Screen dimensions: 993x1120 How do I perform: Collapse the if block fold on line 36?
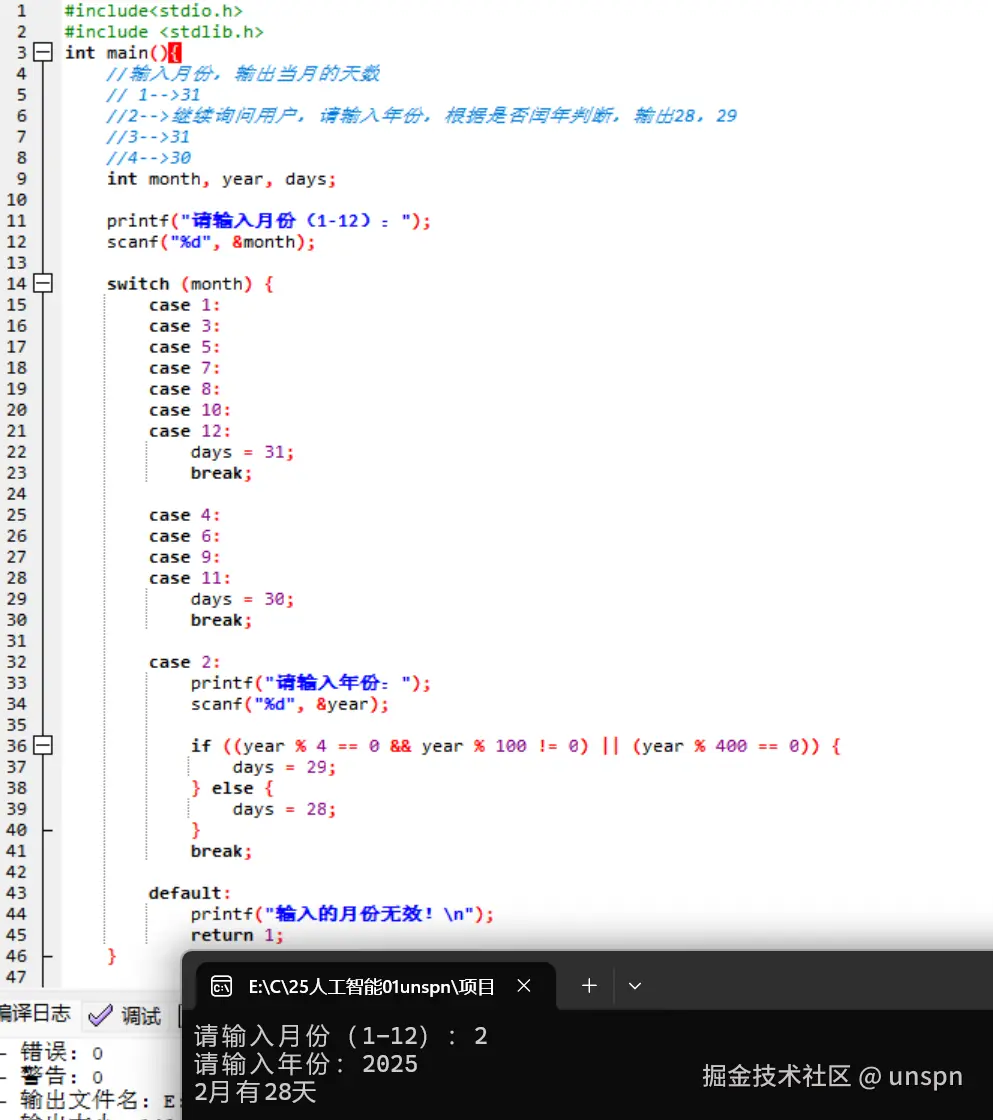coord(43,746)
